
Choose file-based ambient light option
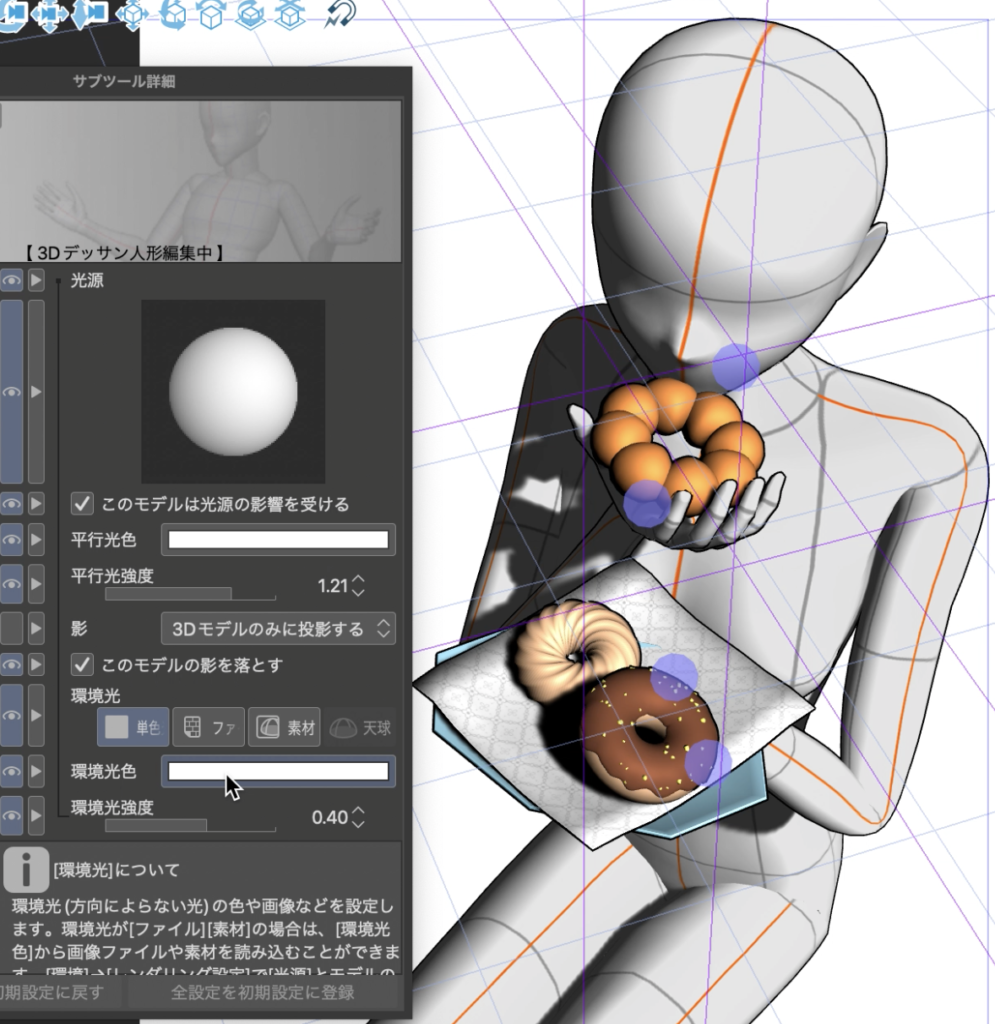pyautogui.click(x=208, y=728)
